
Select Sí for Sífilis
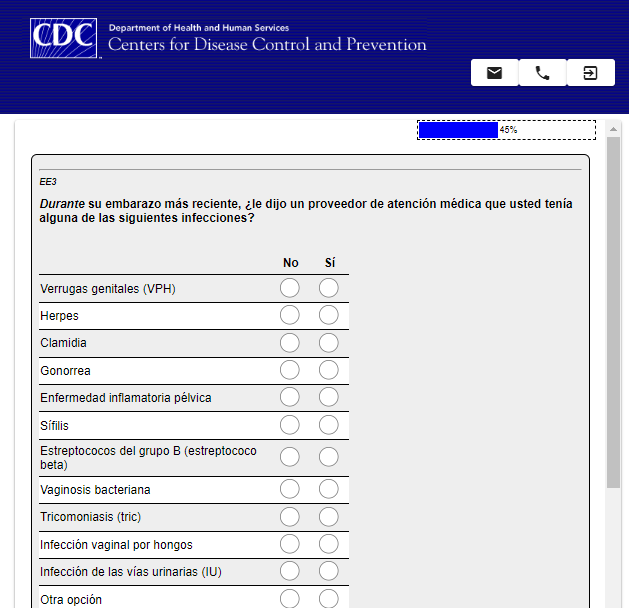(329, 425)
